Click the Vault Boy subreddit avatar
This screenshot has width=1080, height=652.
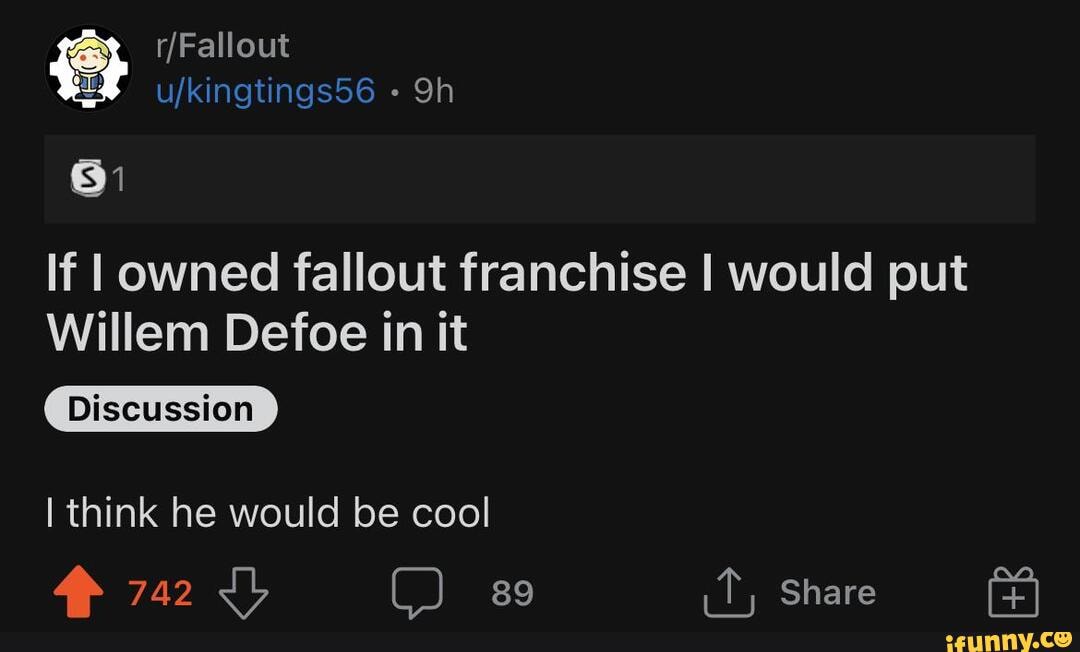point(90,68)
